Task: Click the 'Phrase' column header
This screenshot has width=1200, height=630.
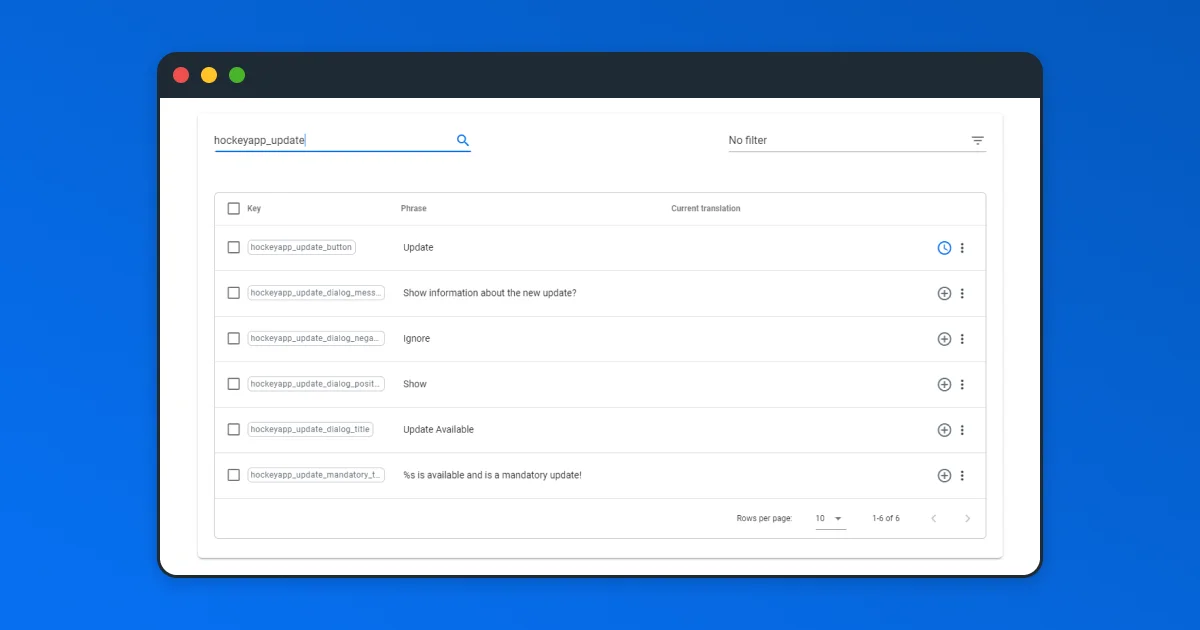Action: point(414,209)
